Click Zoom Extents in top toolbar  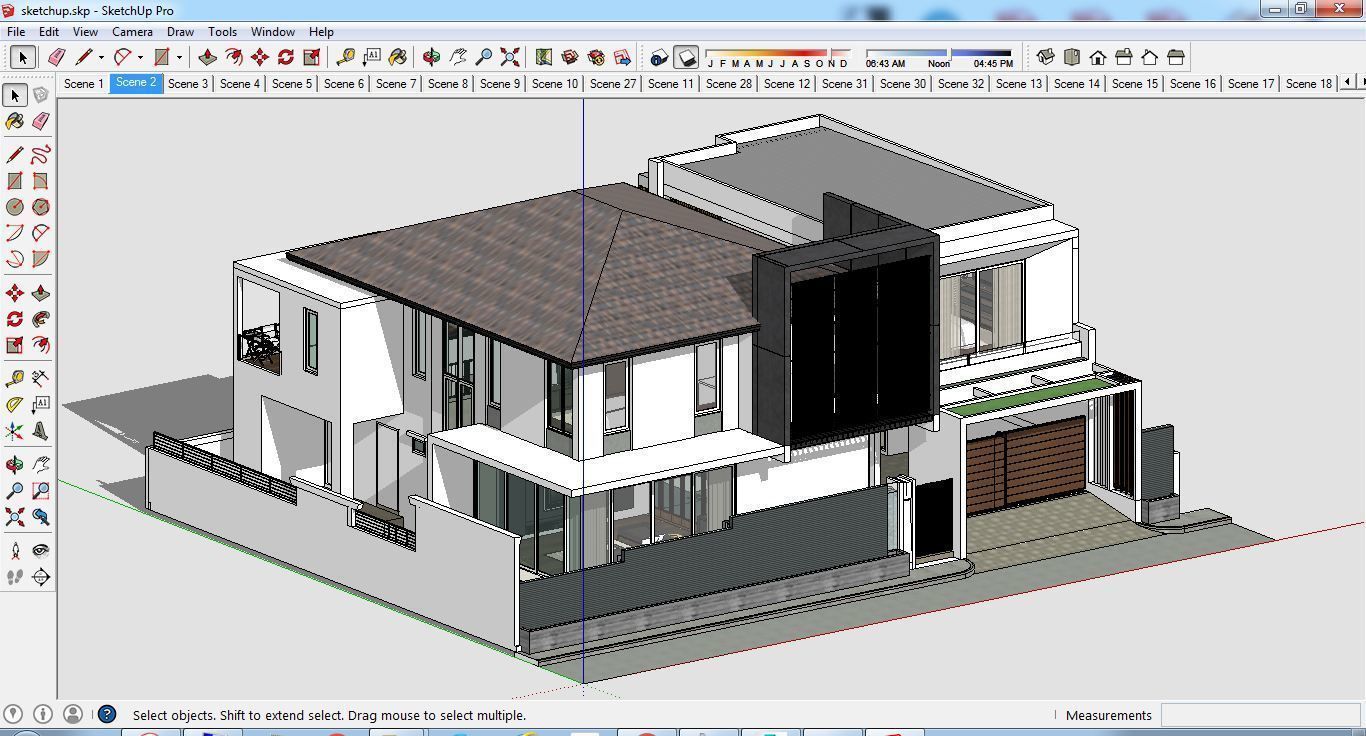pos(510,57)
